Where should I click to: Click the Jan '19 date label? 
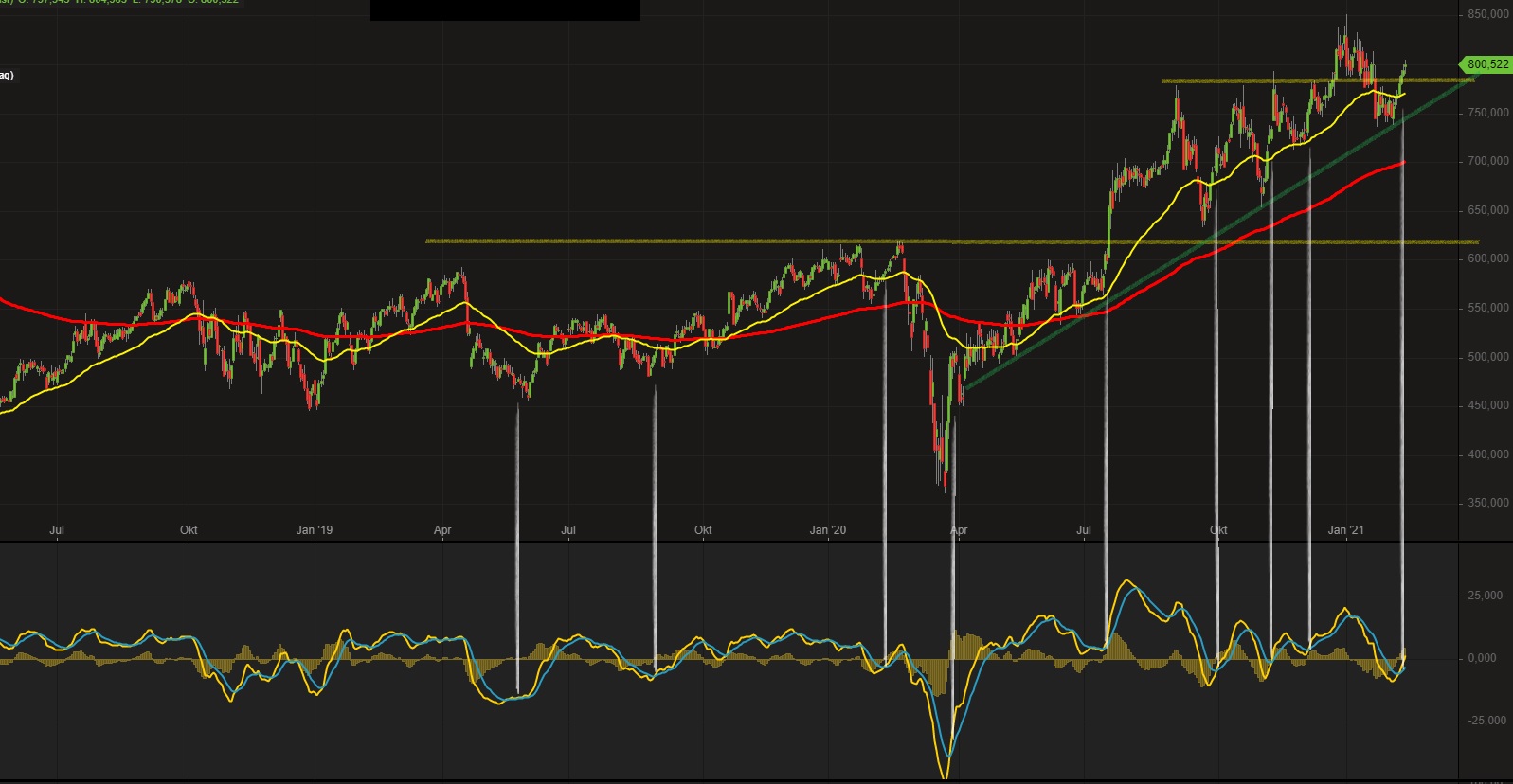point(315,530)
